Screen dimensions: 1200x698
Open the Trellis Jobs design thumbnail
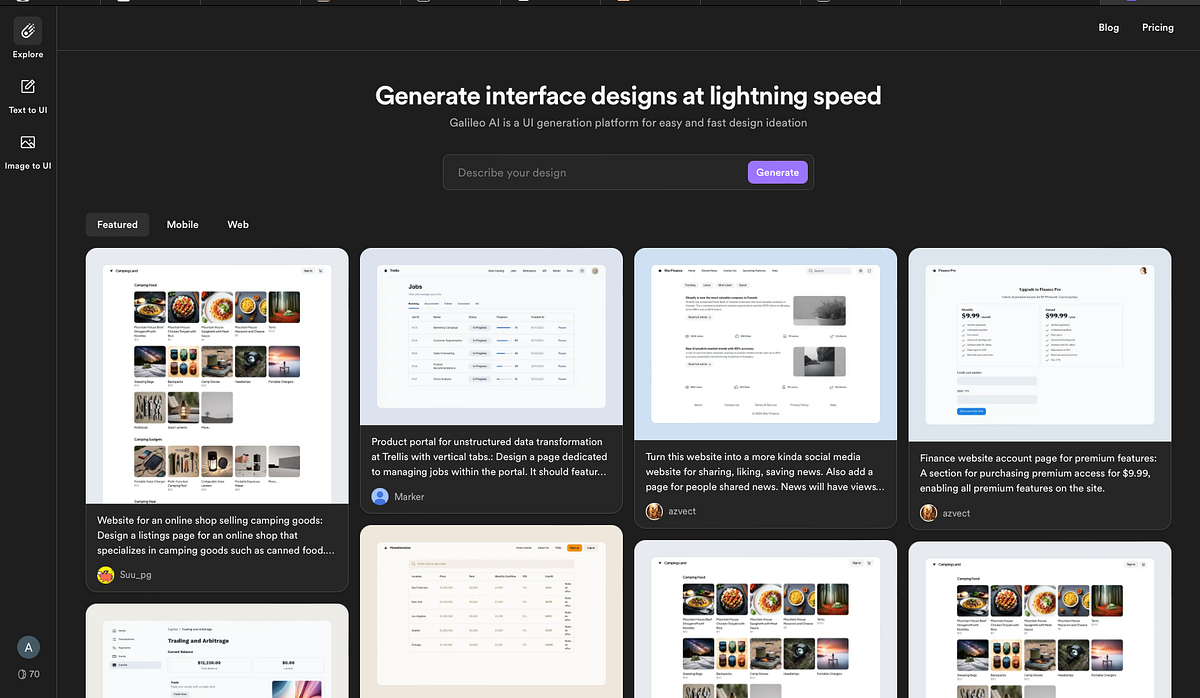click(491, 337)
